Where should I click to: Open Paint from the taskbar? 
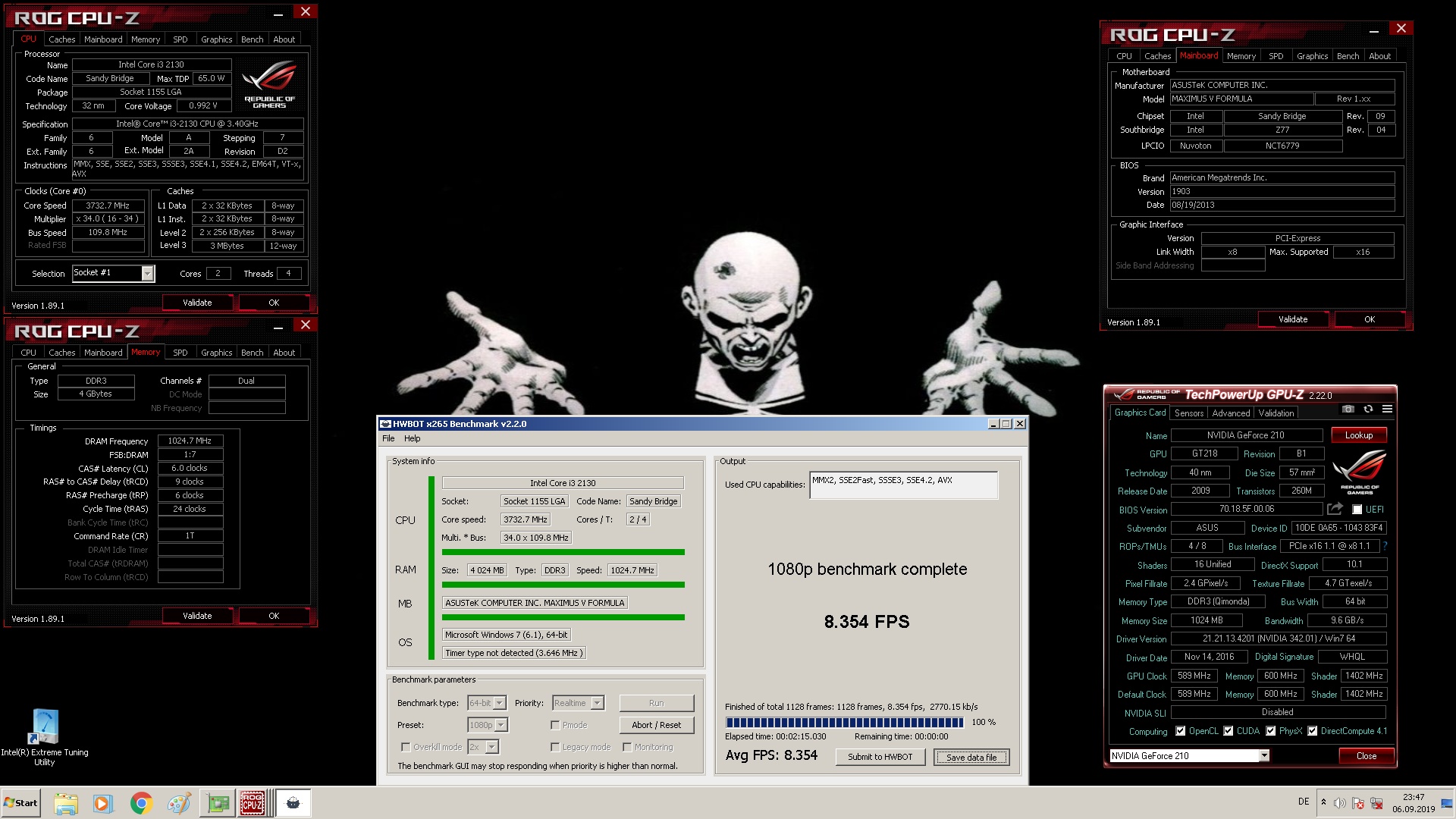point(179,803)
